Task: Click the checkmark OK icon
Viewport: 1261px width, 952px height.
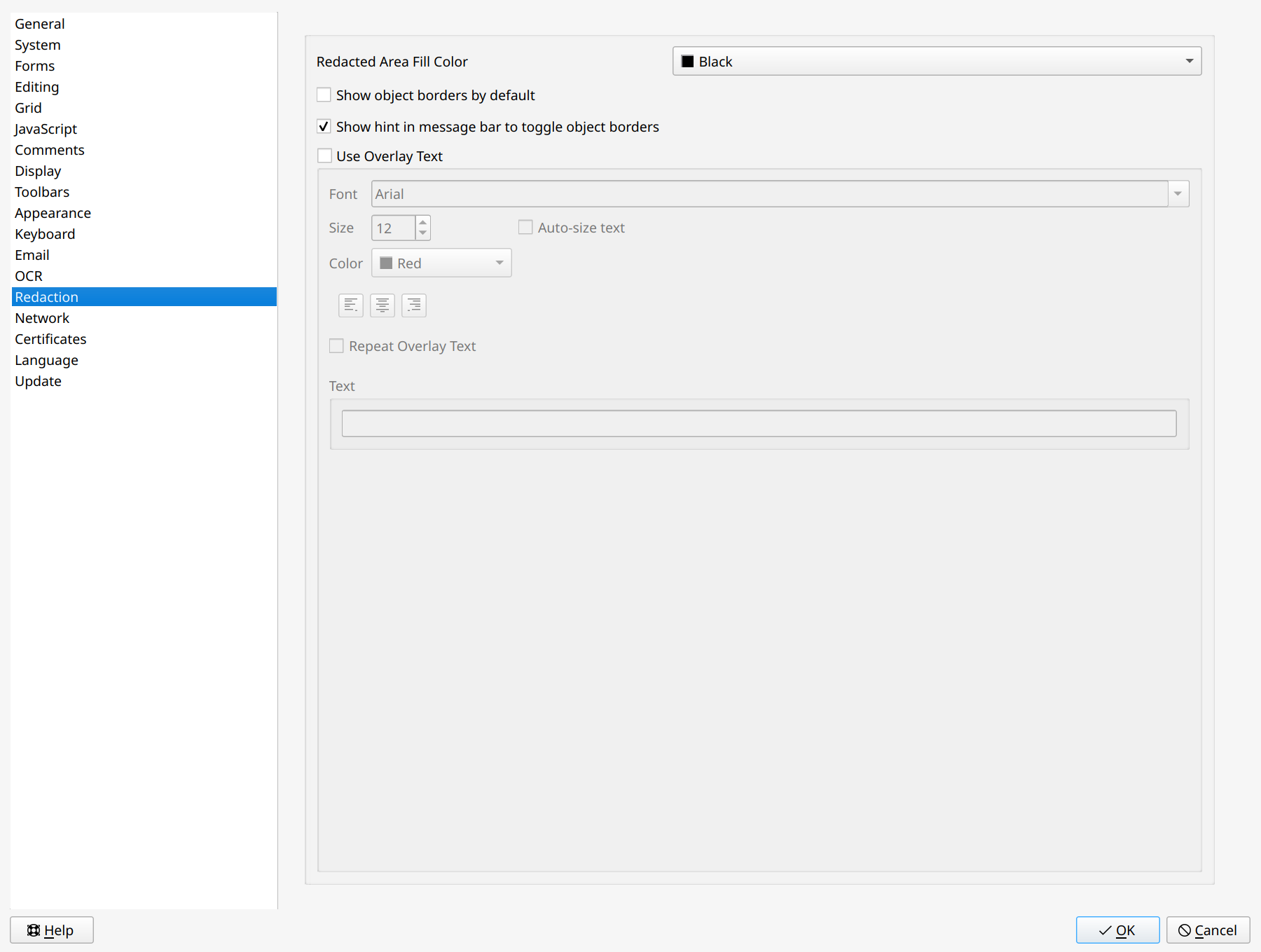Action: tap(1105, 930)
